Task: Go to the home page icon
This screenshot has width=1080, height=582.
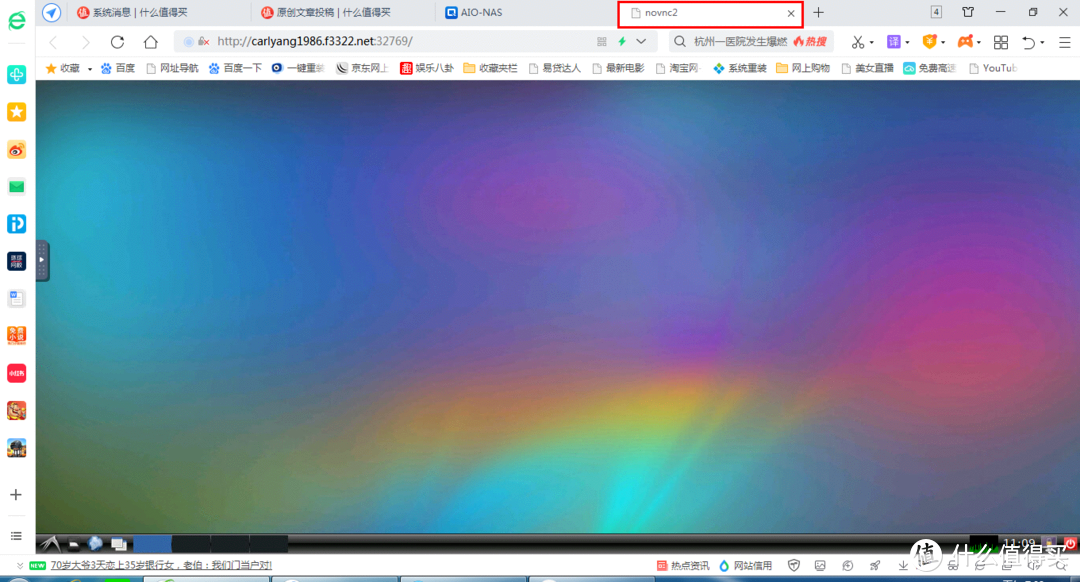Action: pyautogui.click(x=151, y=42)
